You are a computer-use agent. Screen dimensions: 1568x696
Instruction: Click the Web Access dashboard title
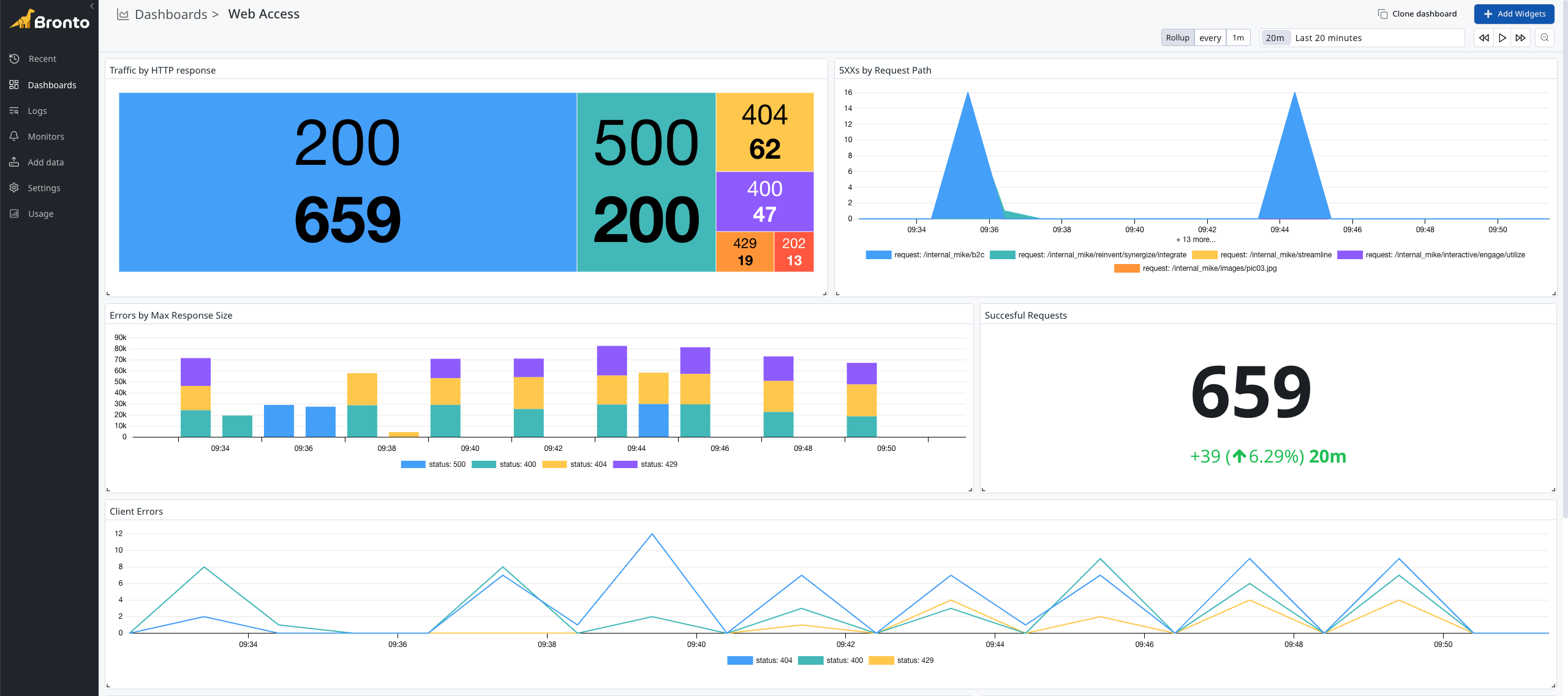point(263,14)
